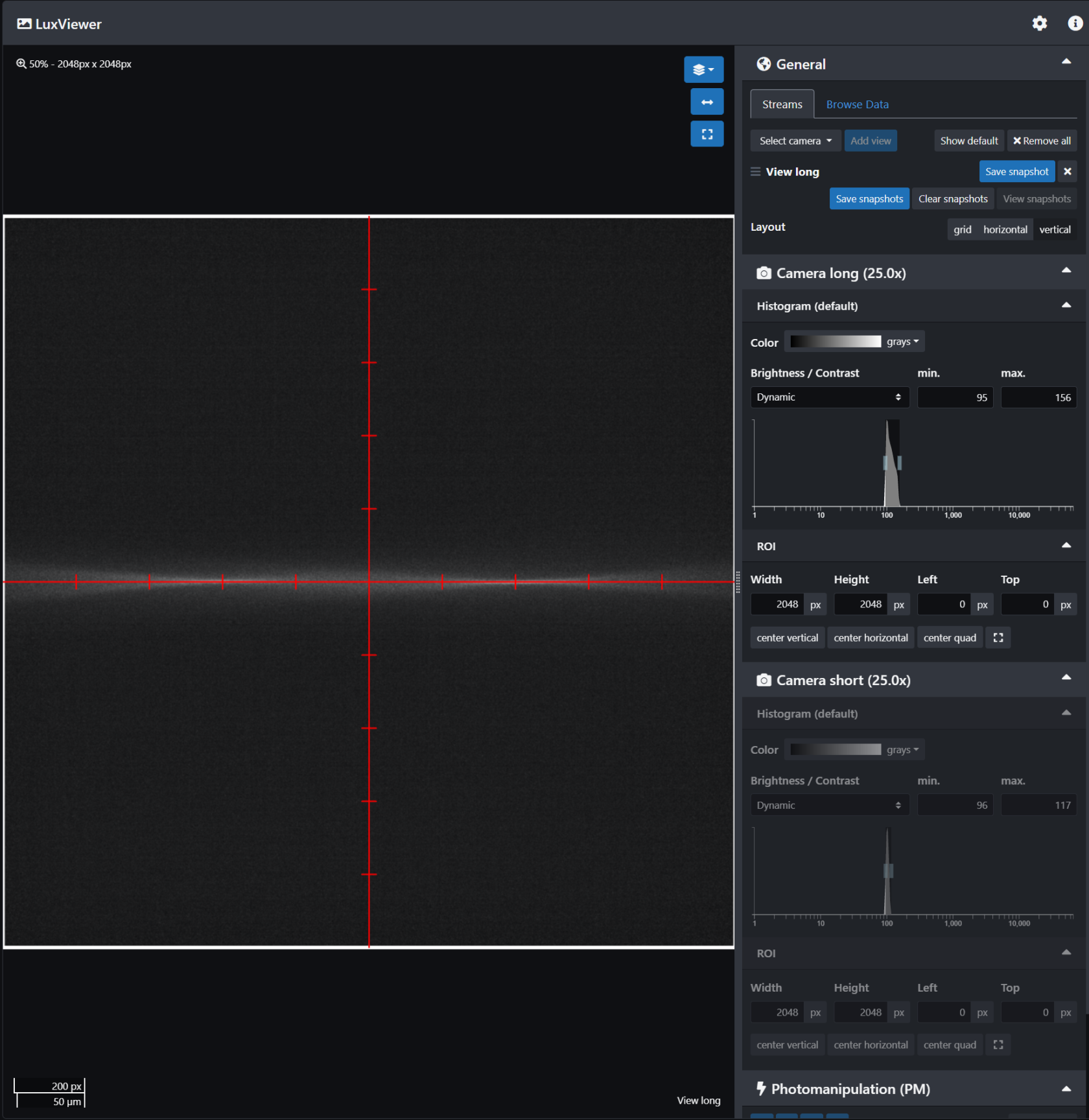The height and width of the screenshot is (1120, 1089).
Task: Collapse the Camera short panel
Action: [x=1066, y=677]
